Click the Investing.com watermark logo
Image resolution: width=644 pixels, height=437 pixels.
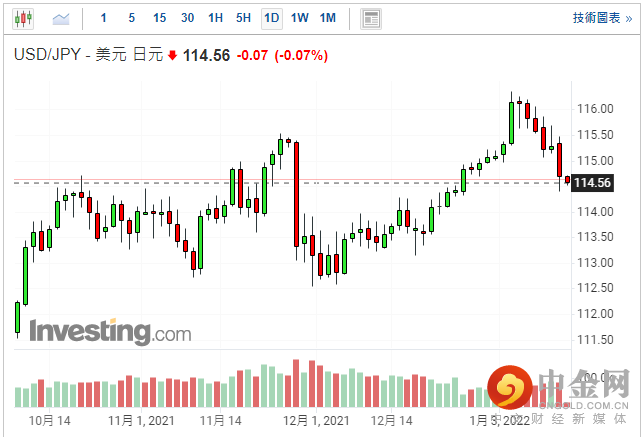pos(110,331)
